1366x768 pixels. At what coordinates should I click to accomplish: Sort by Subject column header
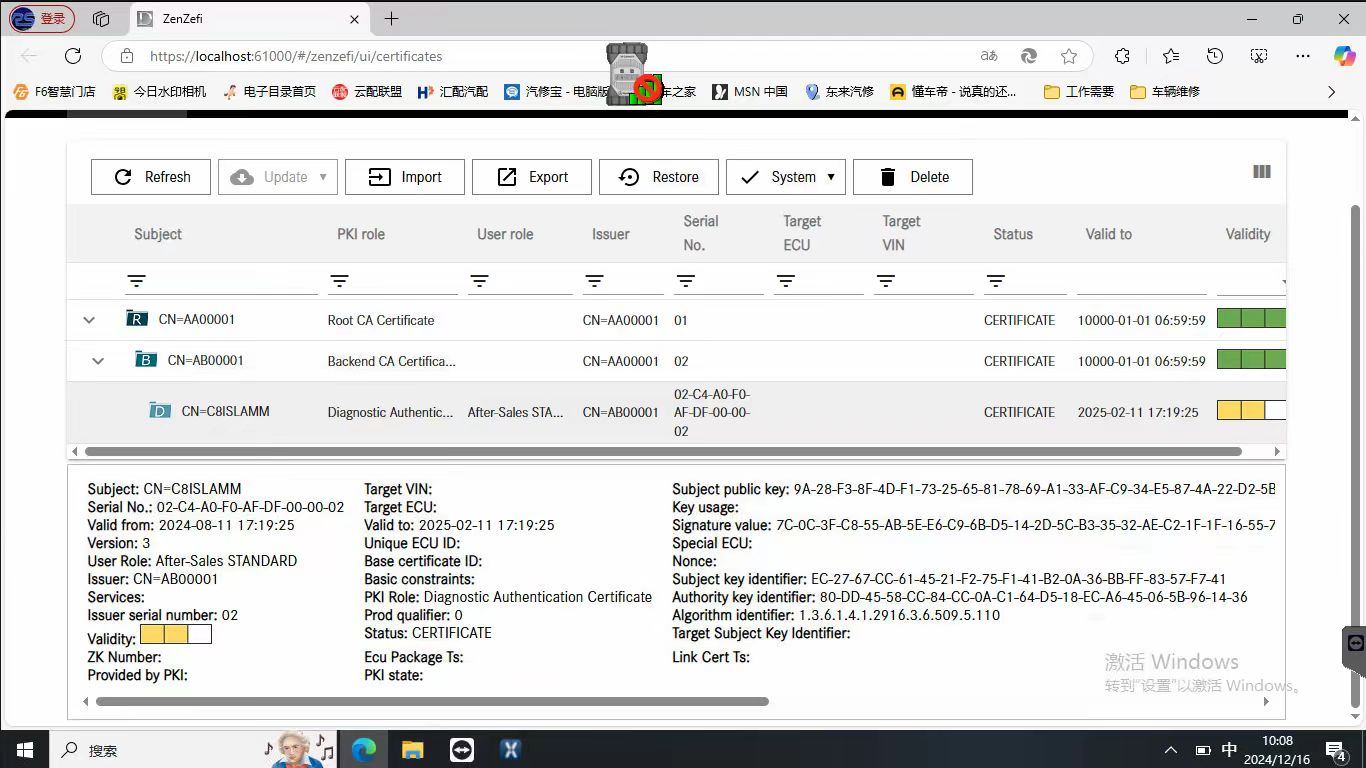coord(158,234)
